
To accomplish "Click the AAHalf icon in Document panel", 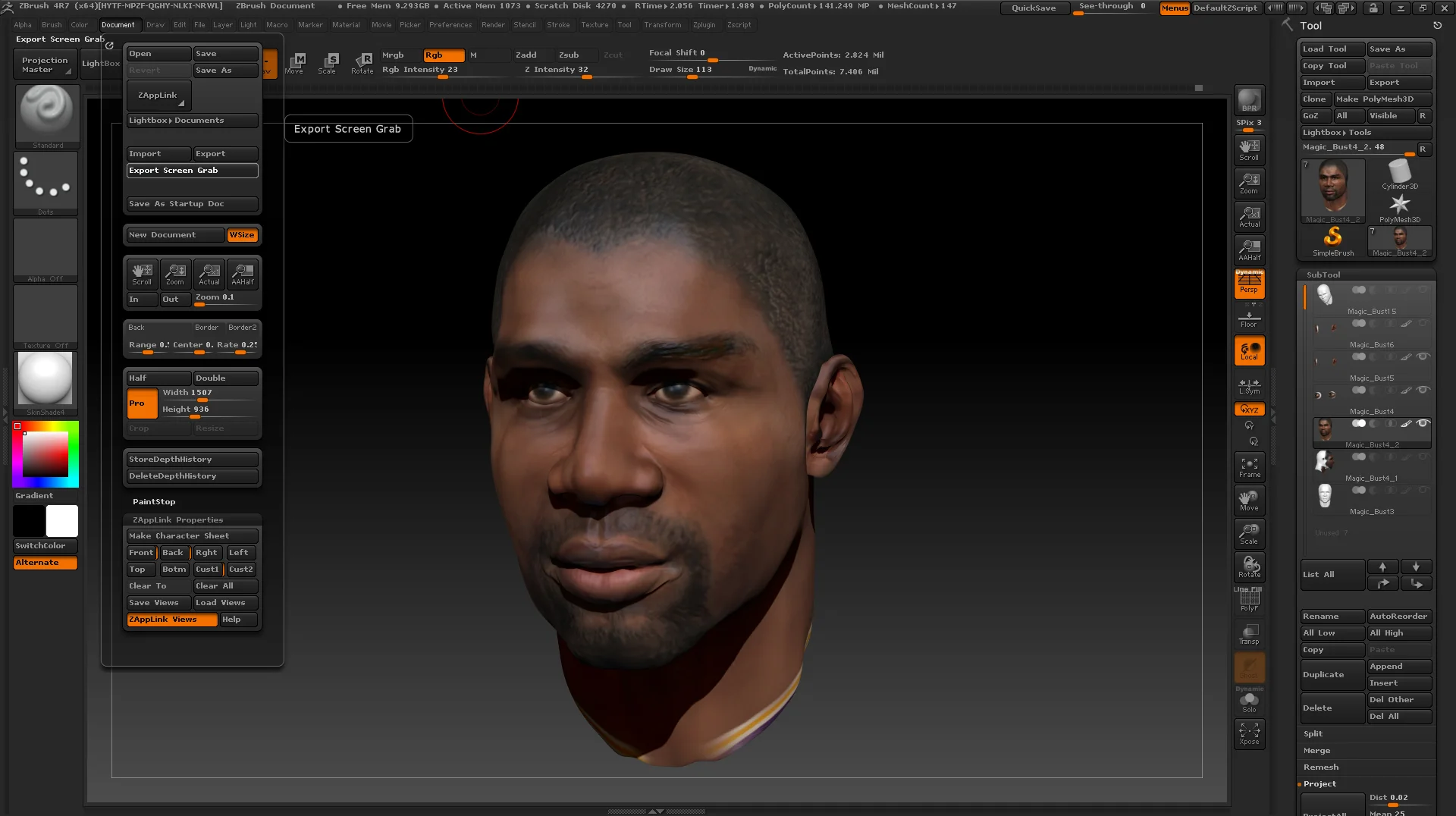I will tap(243, 274).
